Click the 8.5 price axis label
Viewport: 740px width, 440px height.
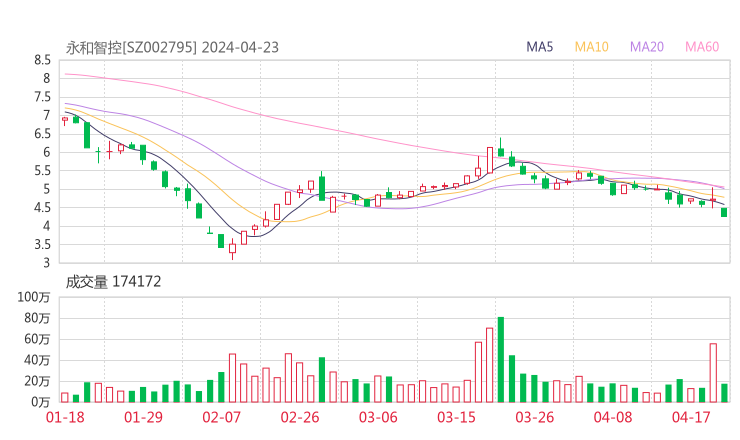[x=42, y=60]
